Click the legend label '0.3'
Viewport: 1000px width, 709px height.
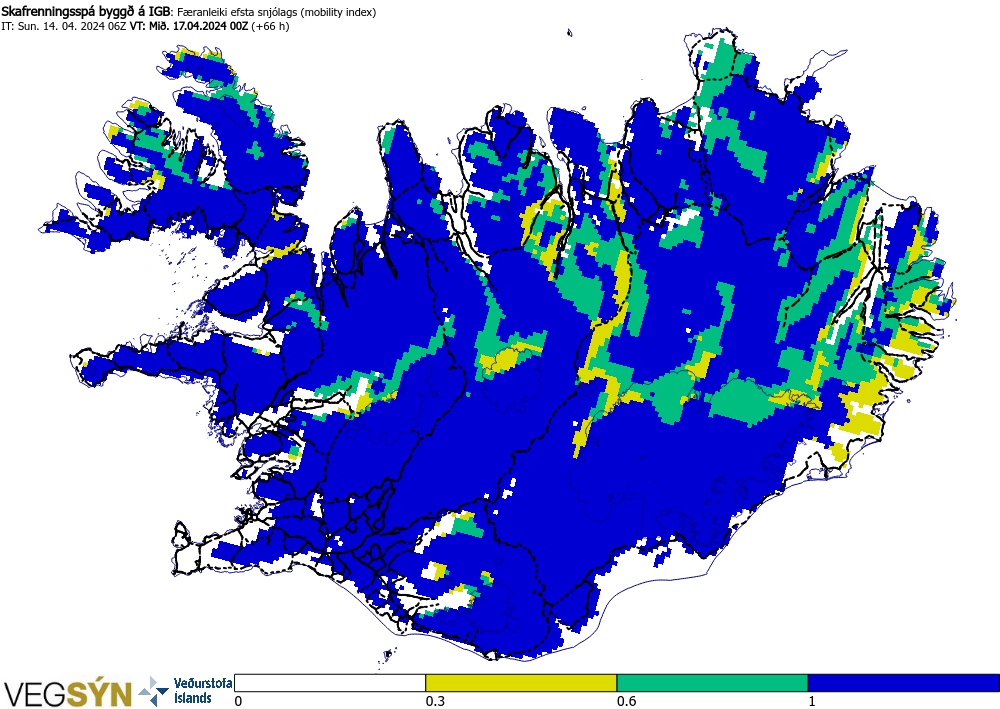(435, 701)
